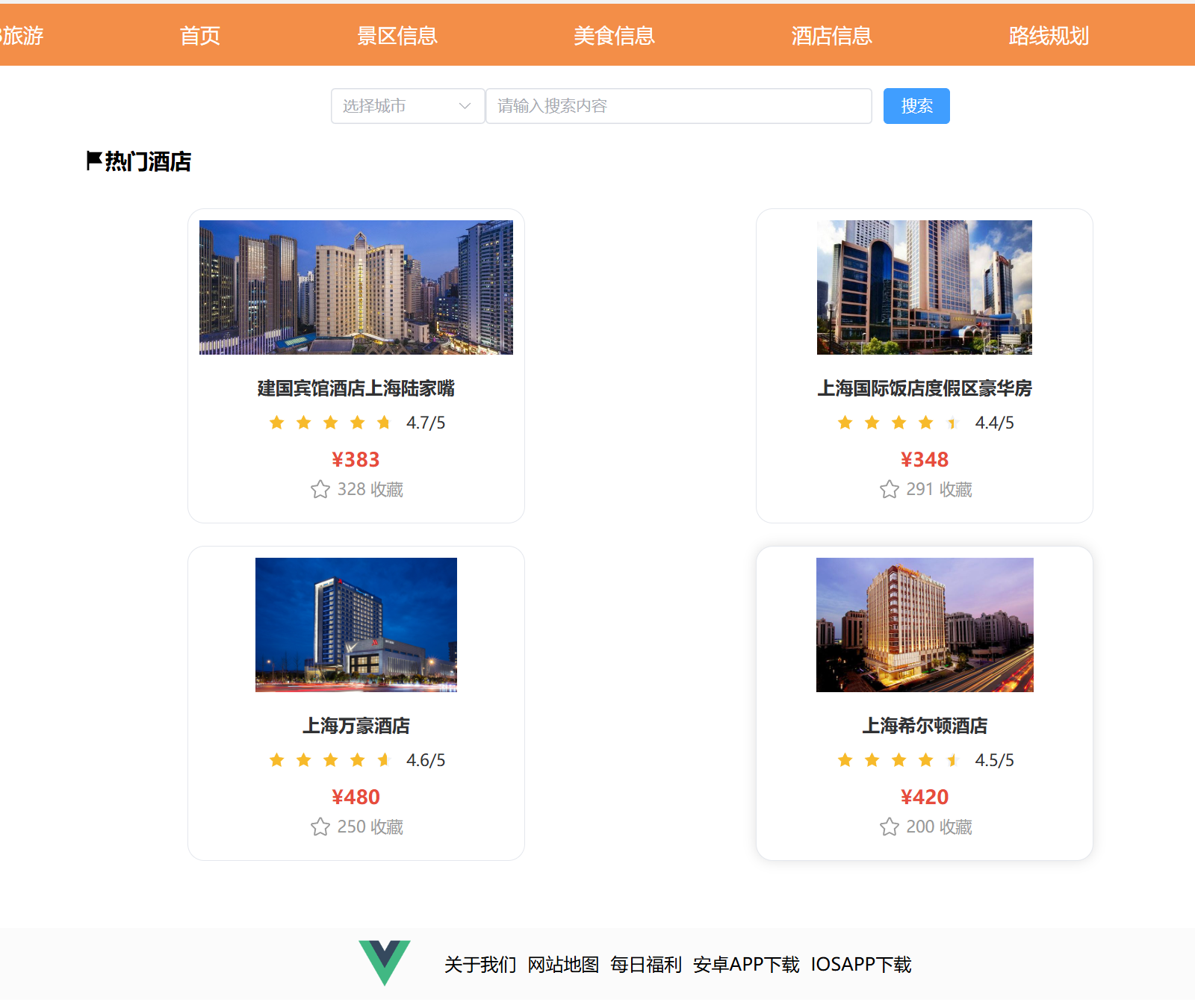Click the hotel name 建国宾馆酒店上海陆家嘴
1195x1008 pixels.
[x=356, y=388]
